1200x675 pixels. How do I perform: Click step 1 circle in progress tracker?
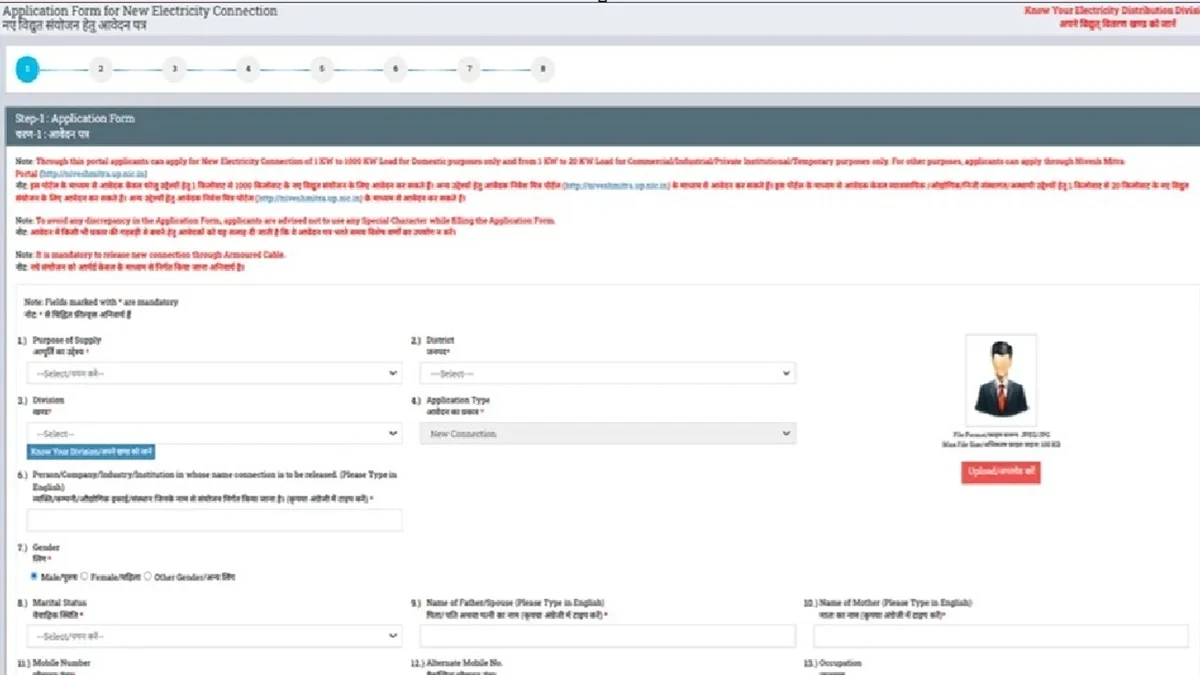(27, 69)
